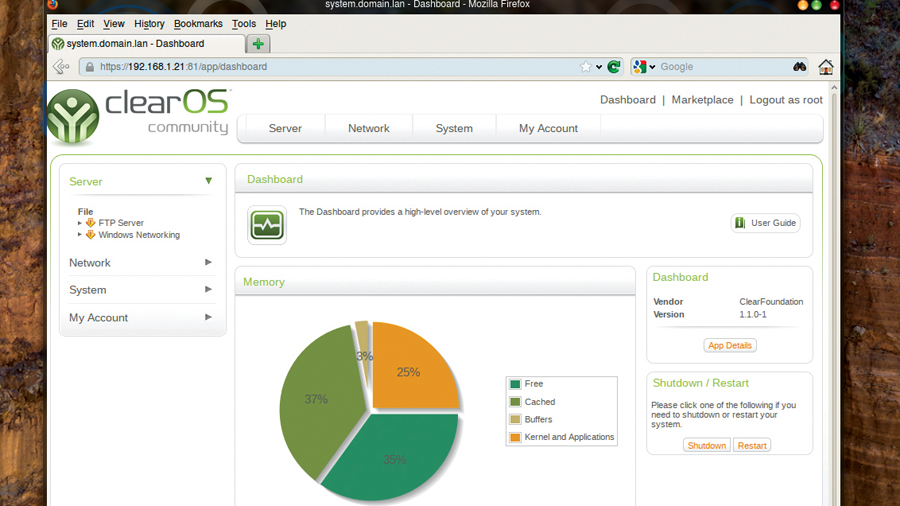Click the Version value 1.1.0-1
This screenshot has width=900, height=506.
coord(752,314)
